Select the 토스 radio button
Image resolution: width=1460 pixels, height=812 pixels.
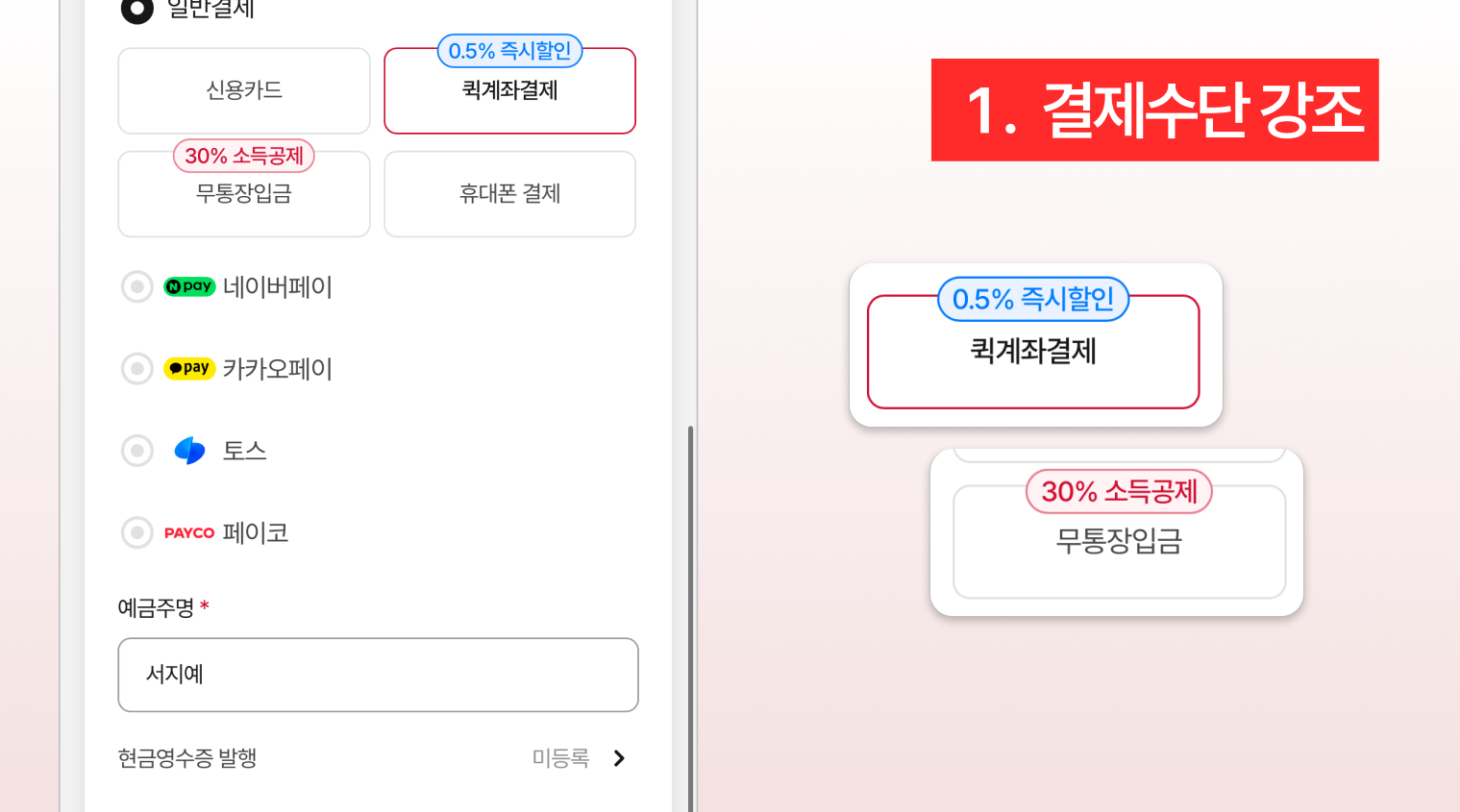click(136, 451)
